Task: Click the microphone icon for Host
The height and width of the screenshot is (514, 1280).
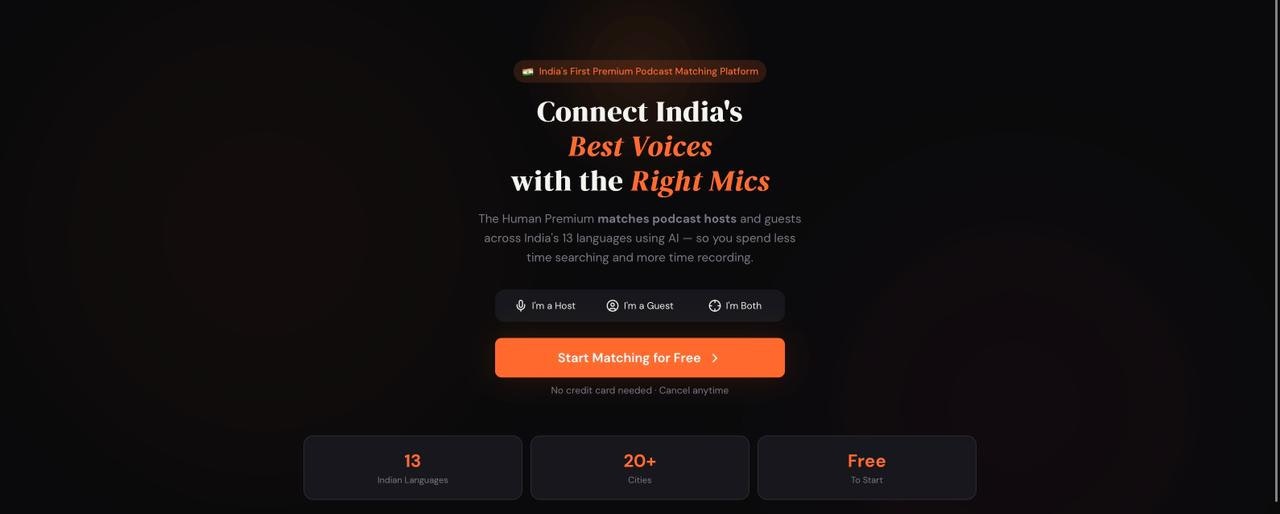Action: click(x=520, y=306)
